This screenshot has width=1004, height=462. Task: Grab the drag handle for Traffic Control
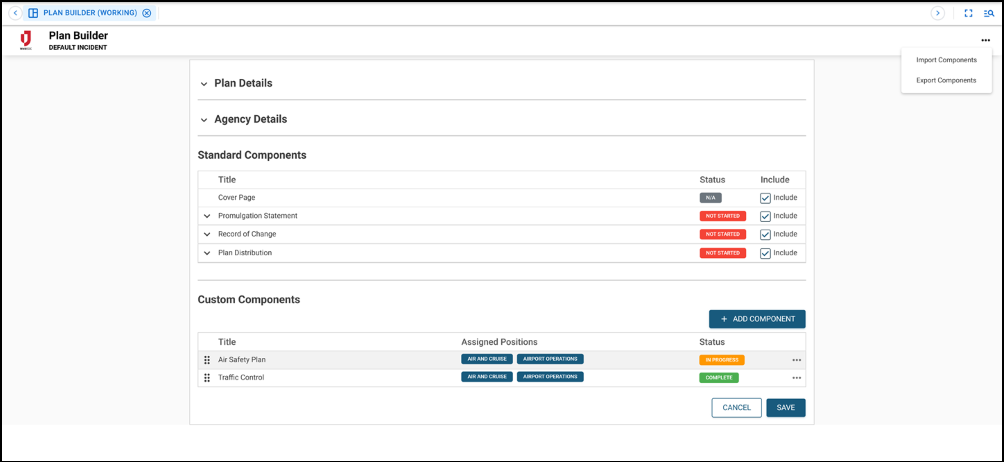(207, 378)
